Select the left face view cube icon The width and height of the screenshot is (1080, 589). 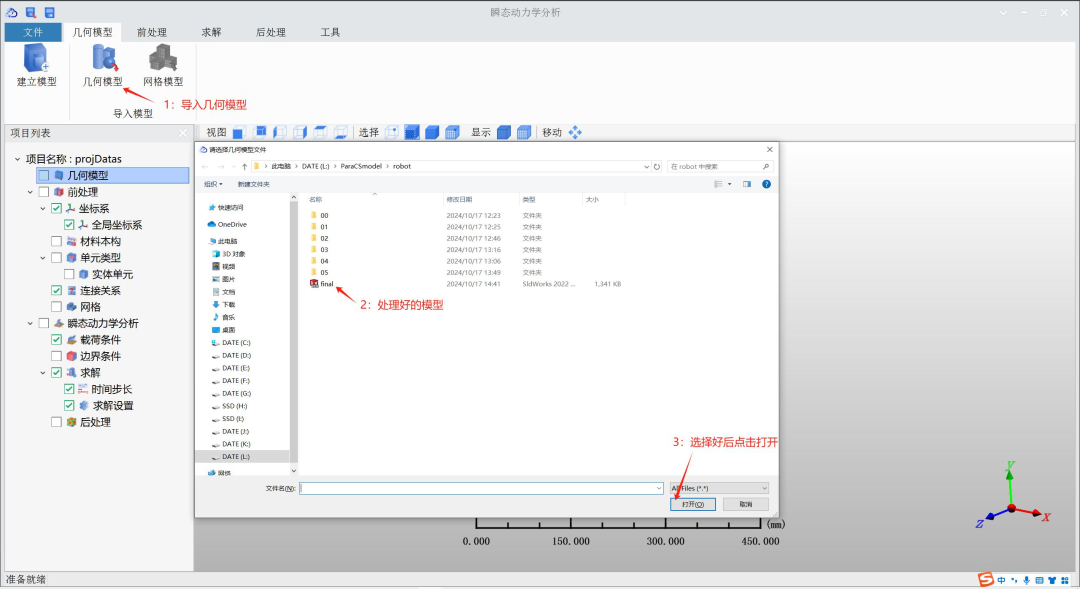coord(280,132)
